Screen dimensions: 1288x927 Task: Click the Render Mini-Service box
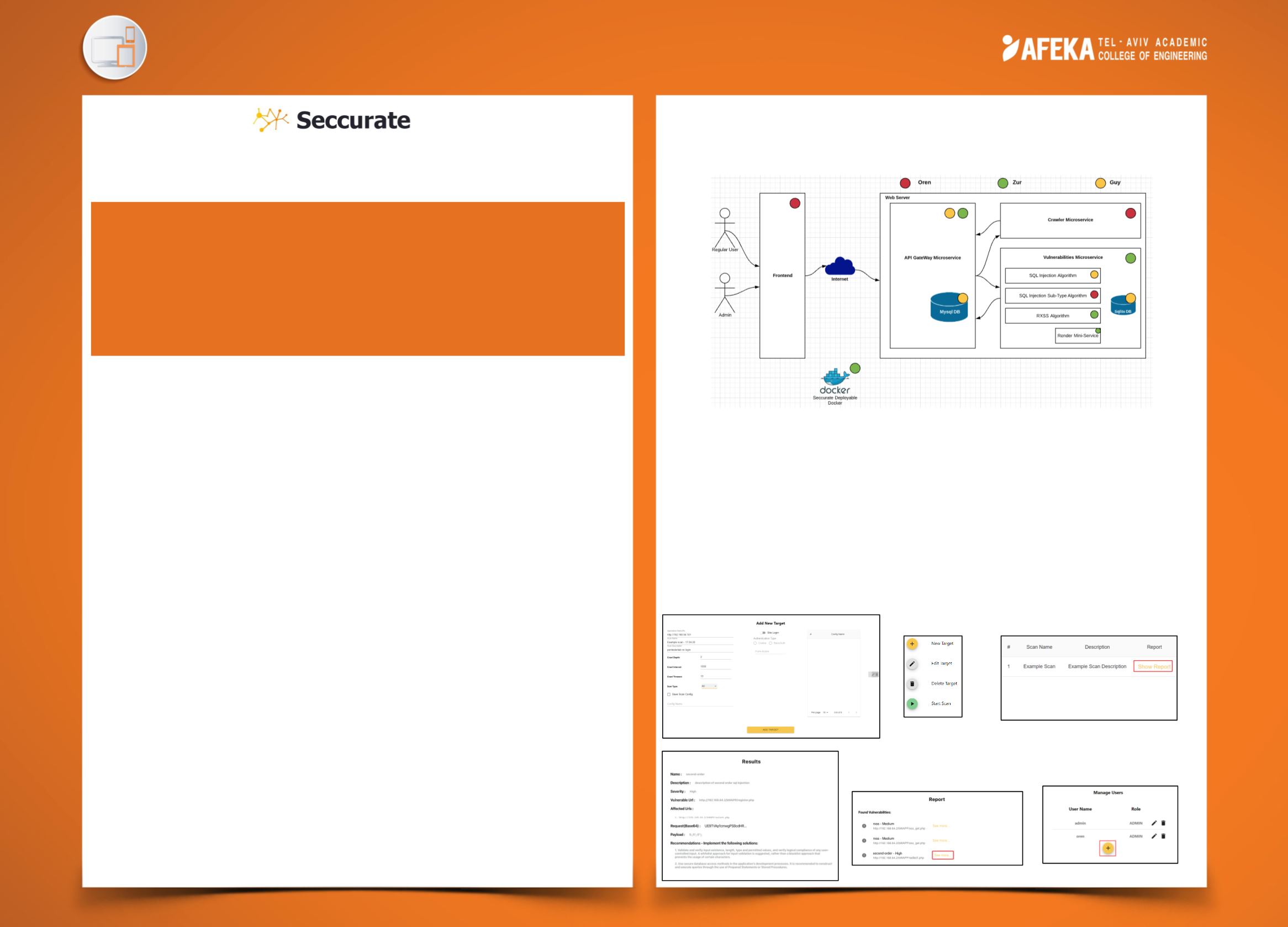pyautogui.click(x=1078, y=336)
